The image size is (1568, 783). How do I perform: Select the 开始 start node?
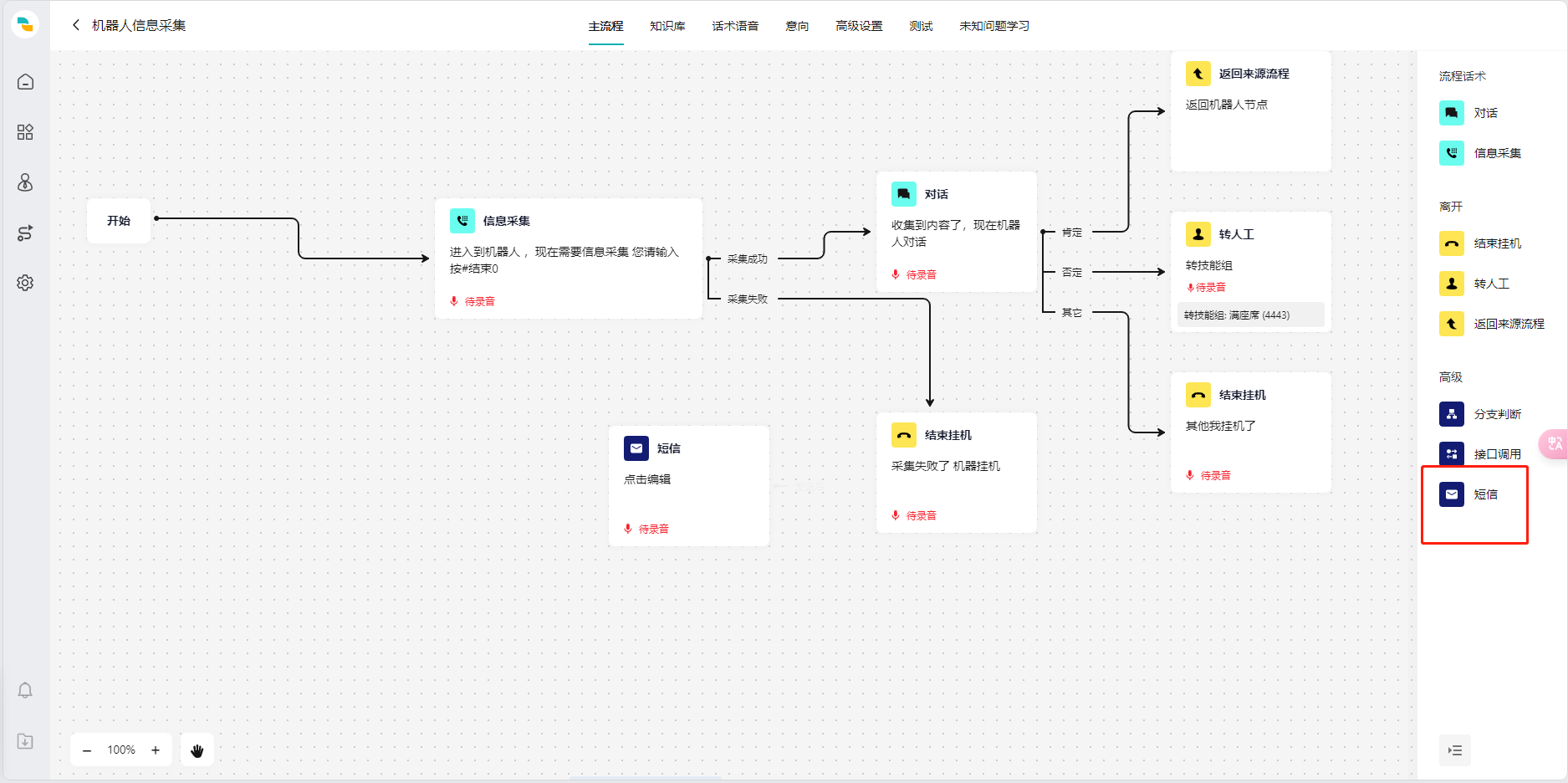point(119,221)
